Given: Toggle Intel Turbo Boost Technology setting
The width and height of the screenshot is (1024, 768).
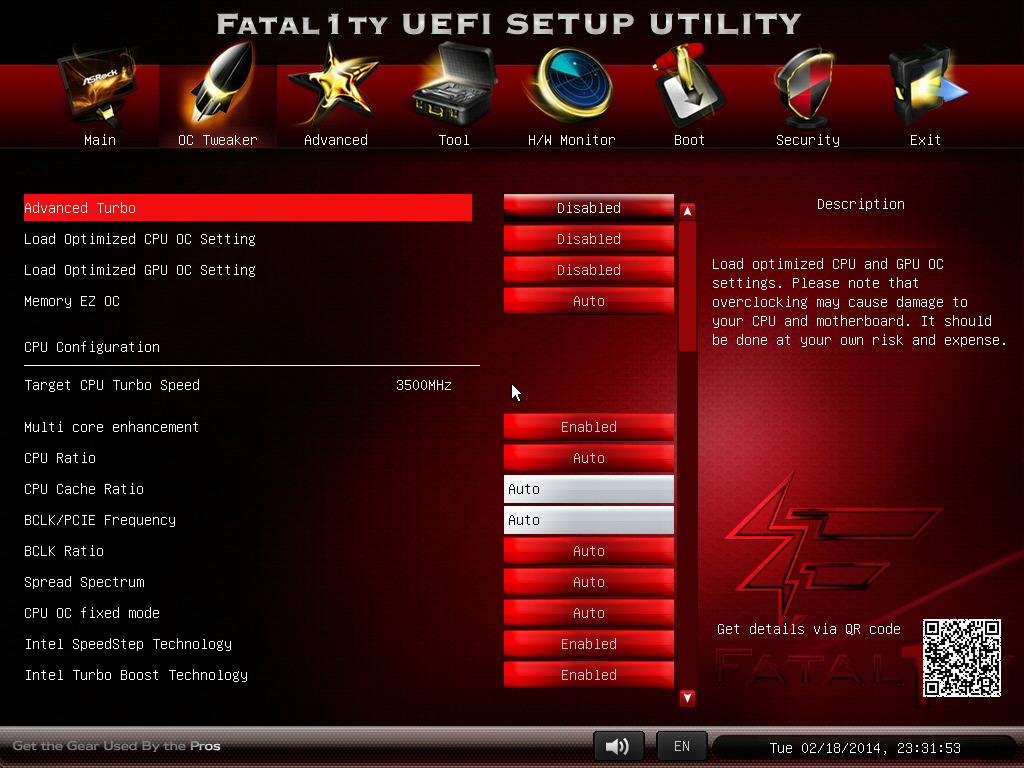Looking at the screenshot, I should click(588, 675).
